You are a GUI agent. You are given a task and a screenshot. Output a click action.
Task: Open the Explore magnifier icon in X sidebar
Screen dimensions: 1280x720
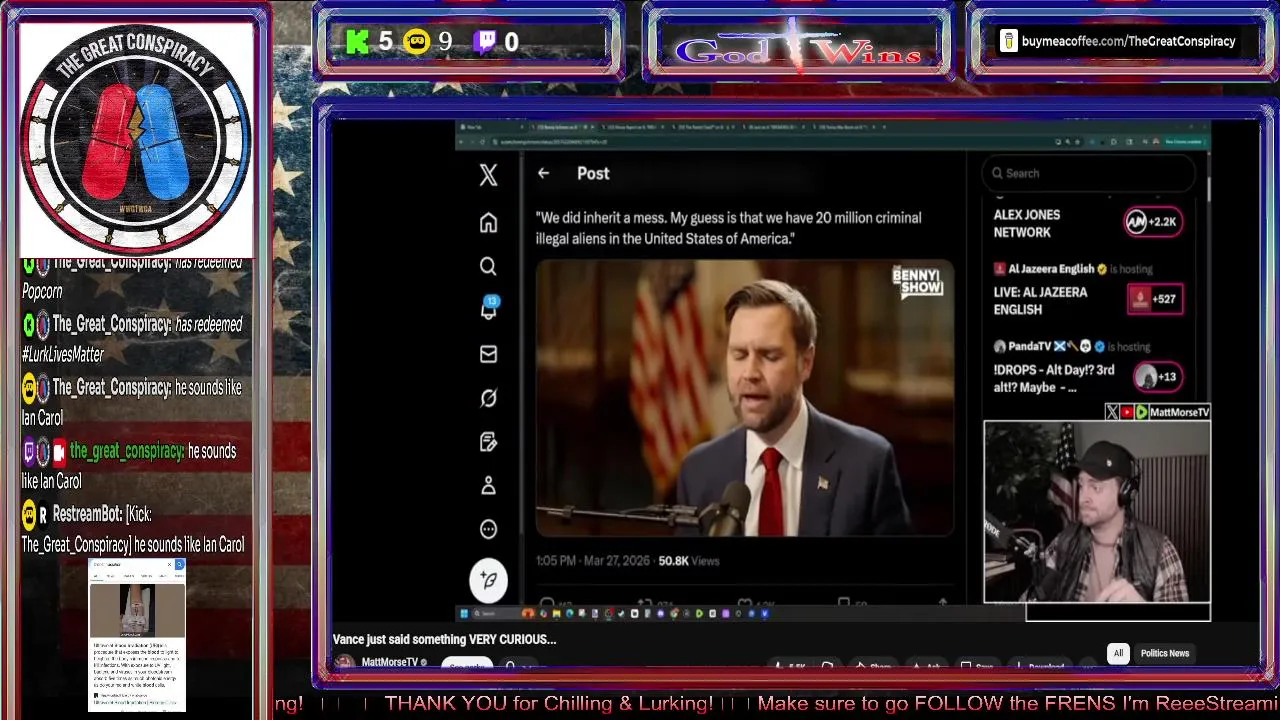[488, 266]
